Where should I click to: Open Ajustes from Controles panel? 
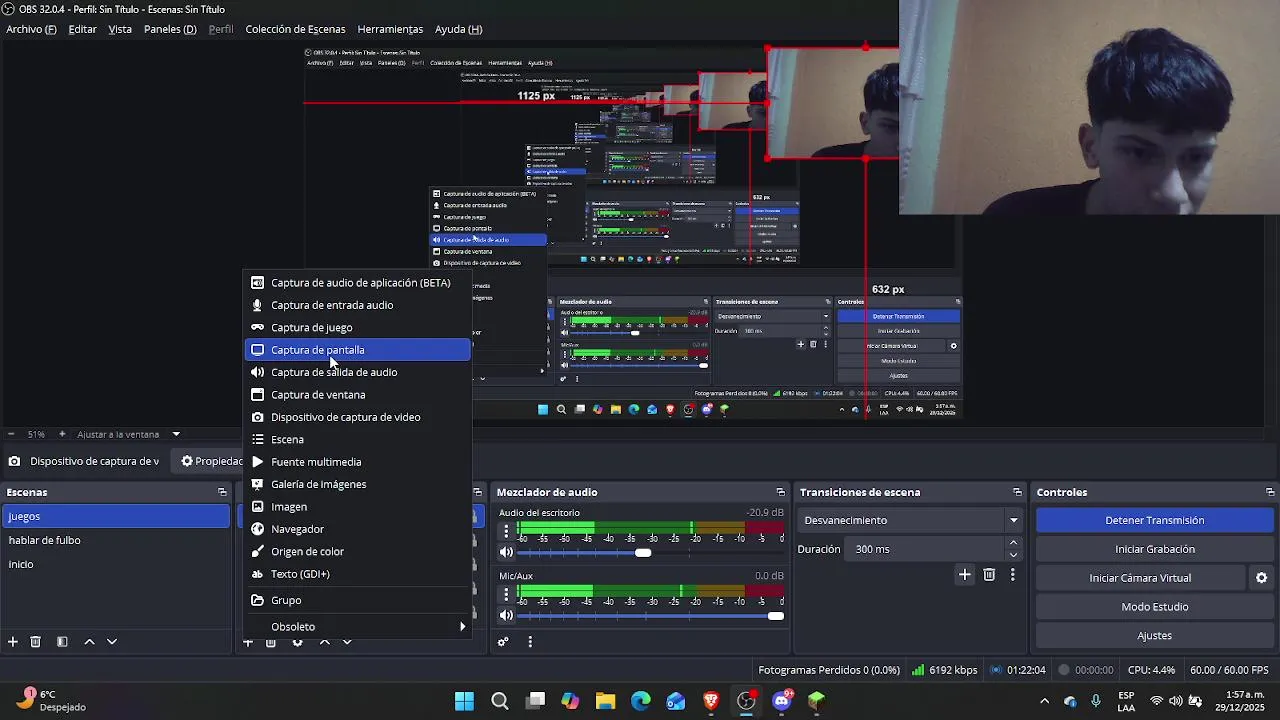1154,636
